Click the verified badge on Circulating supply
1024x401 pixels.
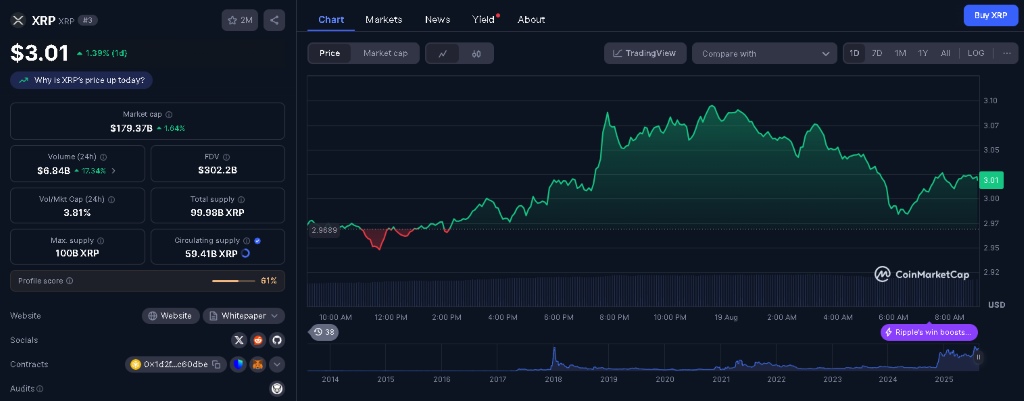click(257, 241)
